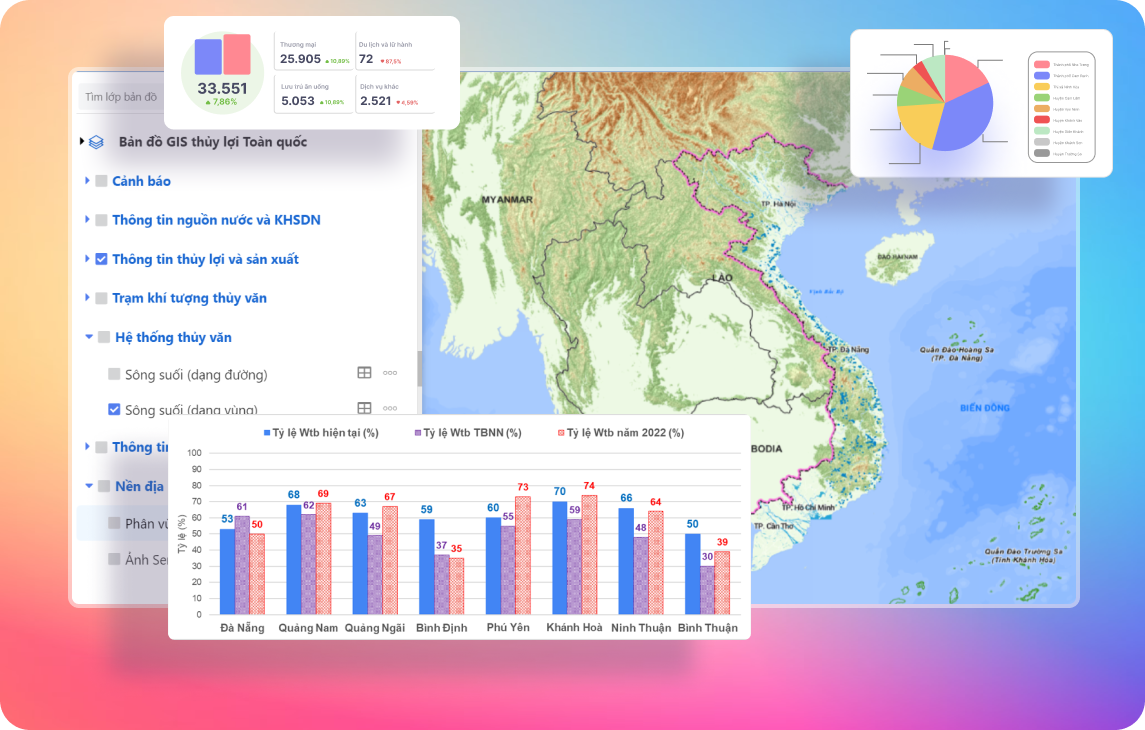This screenshot has width=1145, height=730.
Task: Collapse the Hệ thống thủy văn group
Action: point(88,337)
